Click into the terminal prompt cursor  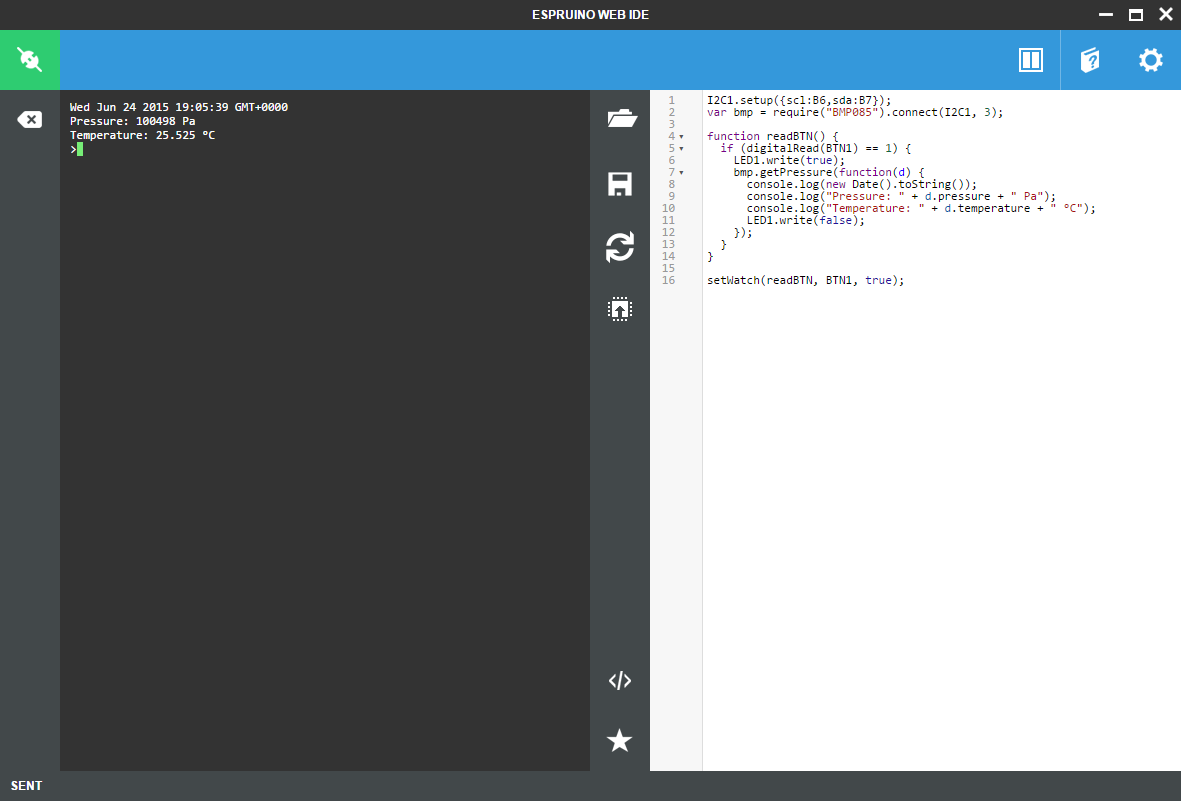[79, 149]
